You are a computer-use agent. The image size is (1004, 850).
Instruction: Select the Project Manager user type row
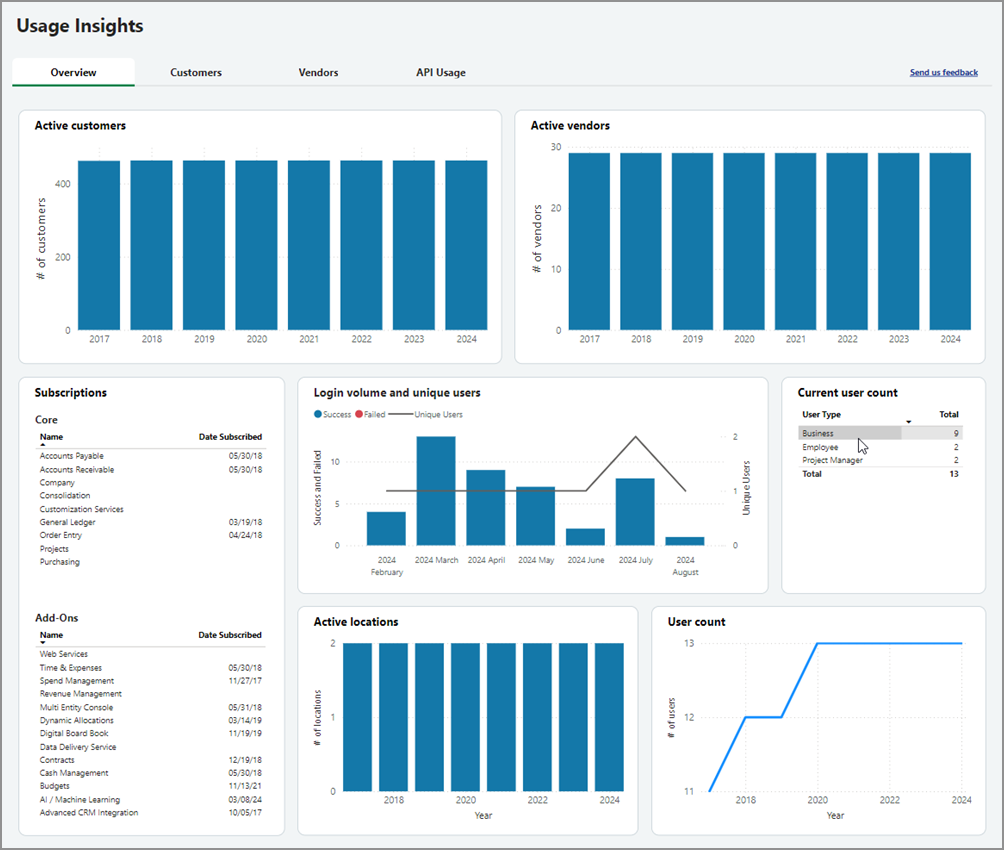tap(832, 460)
